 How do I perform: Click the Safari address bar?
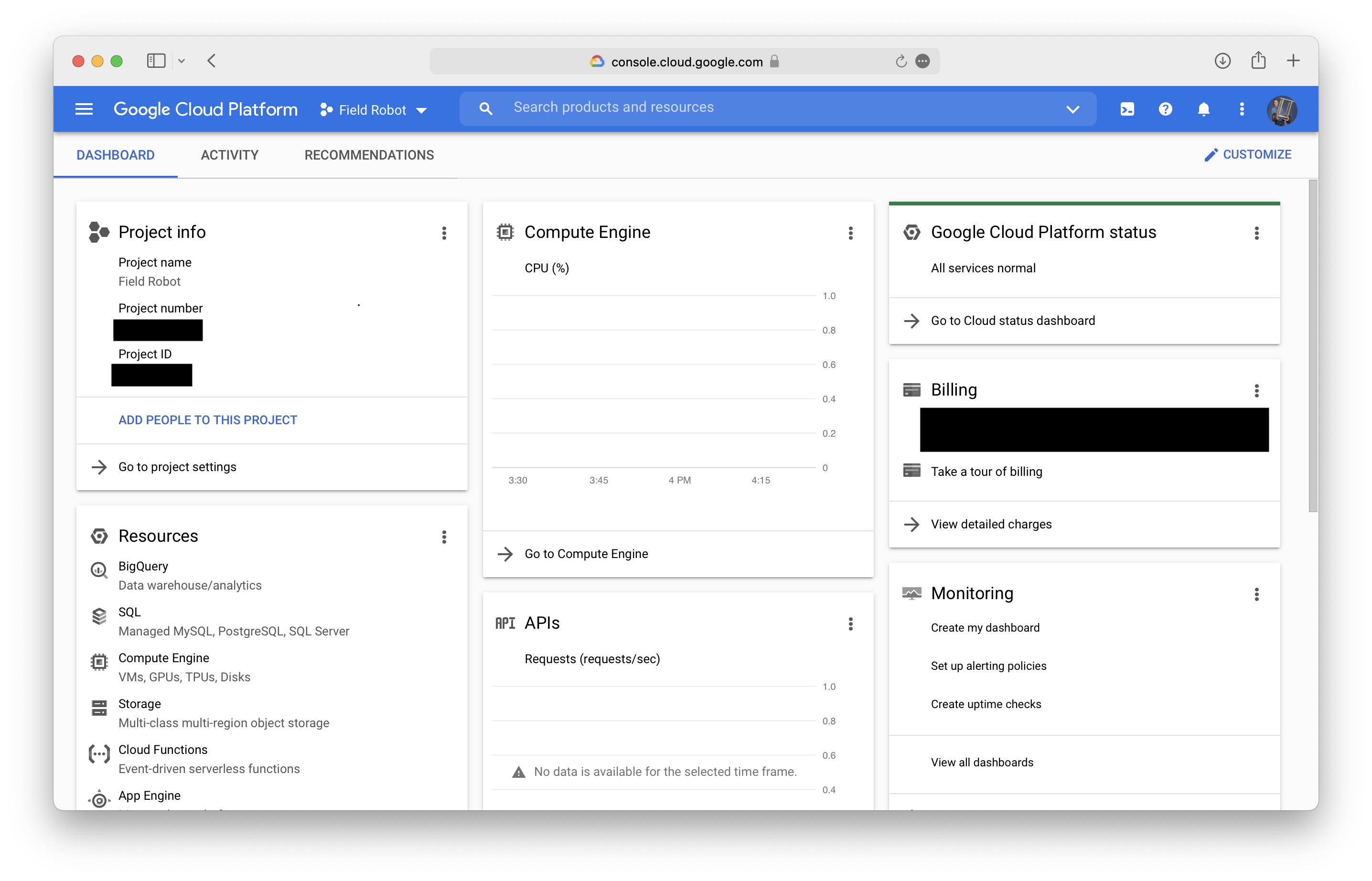685,61
